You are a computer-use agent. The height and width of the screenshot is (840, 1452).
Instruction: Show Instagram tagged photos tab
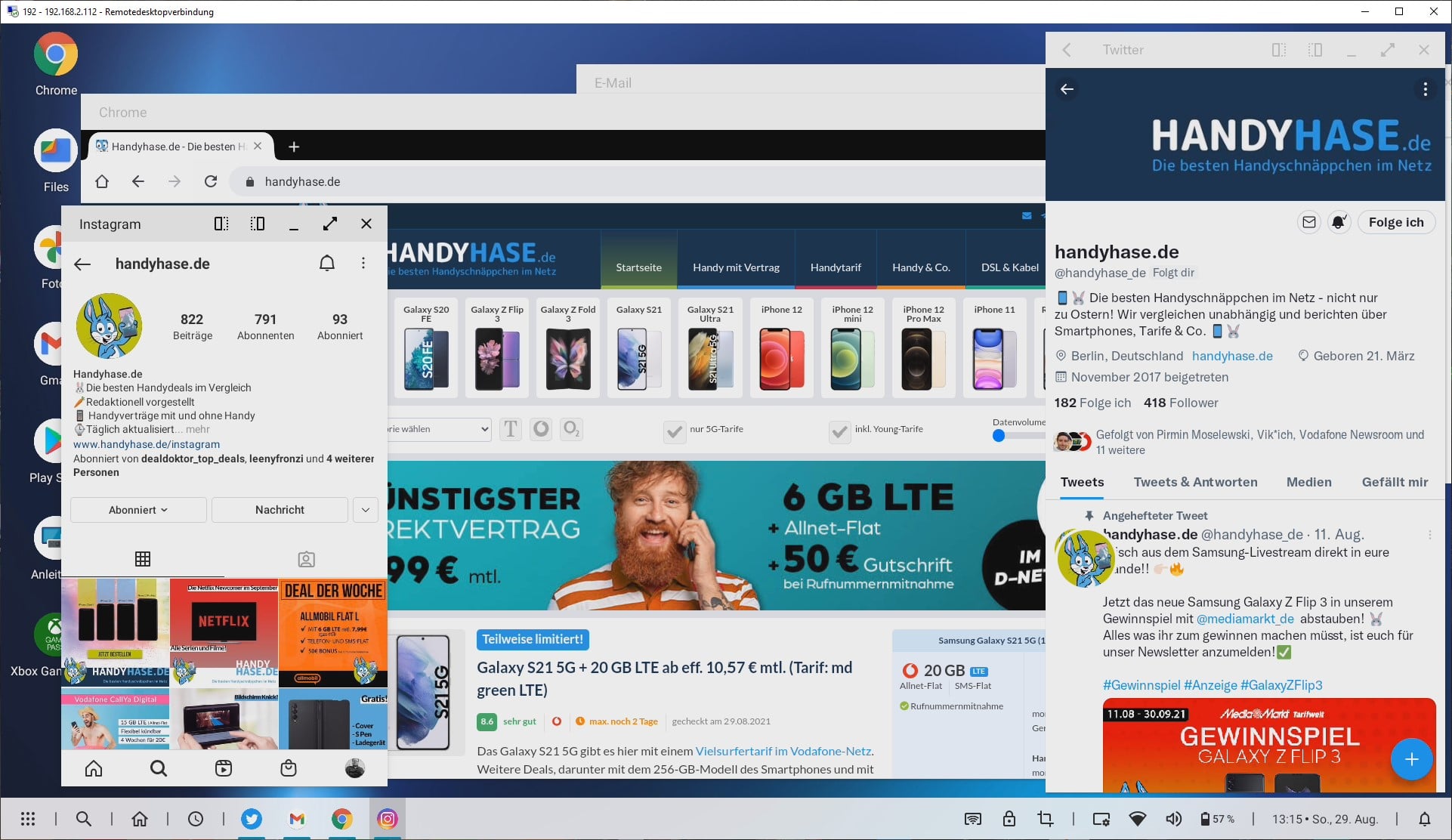[306, 559]
